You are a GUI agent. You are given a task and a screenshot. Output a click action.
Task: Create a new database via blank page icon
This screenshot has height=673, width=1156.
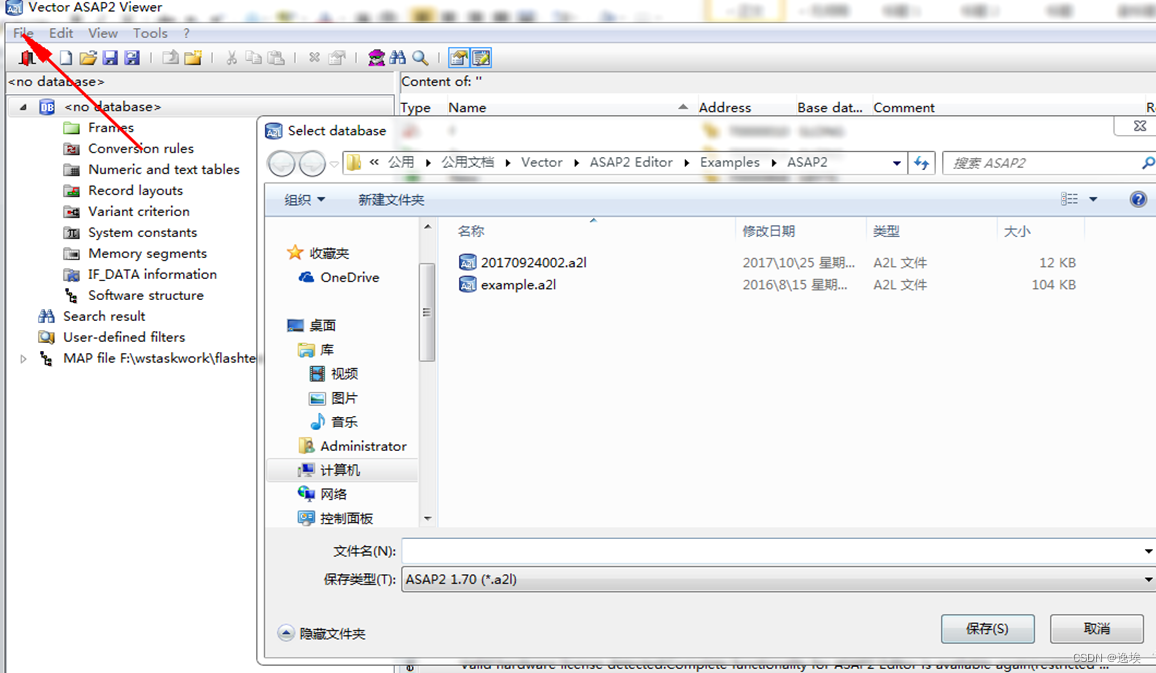(66, 57)
